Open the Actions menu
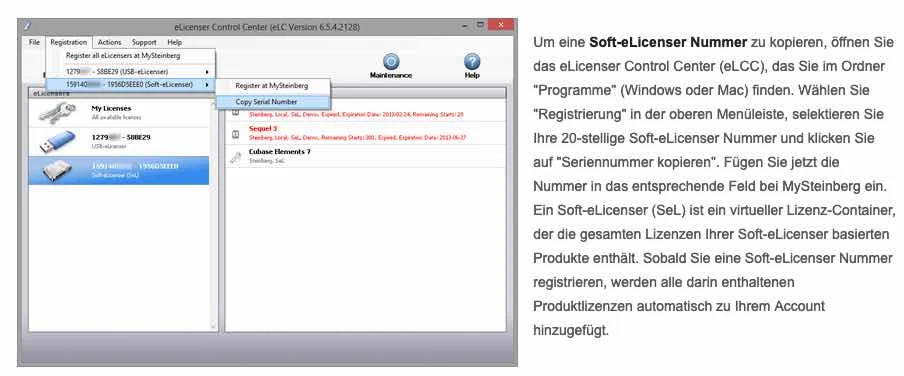The image size is (904, 376). click(110, 42)
